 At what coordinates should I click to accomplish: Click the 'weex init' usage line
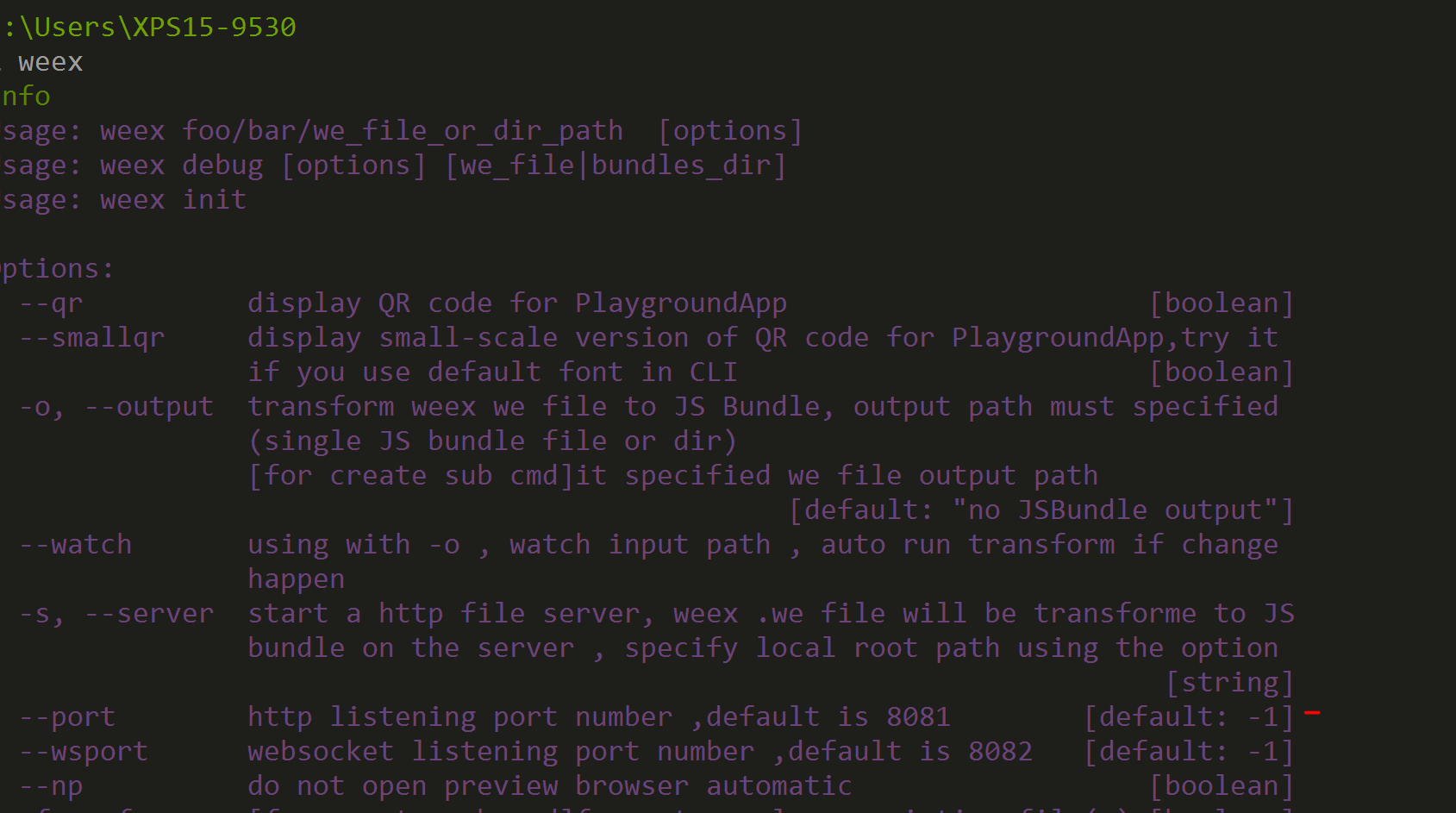(173, 200)
